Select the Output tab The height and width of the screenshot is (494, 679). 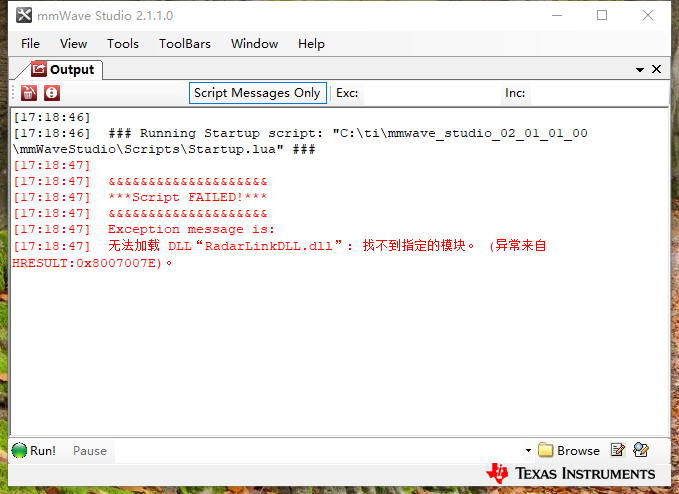[x=64, y=70]
